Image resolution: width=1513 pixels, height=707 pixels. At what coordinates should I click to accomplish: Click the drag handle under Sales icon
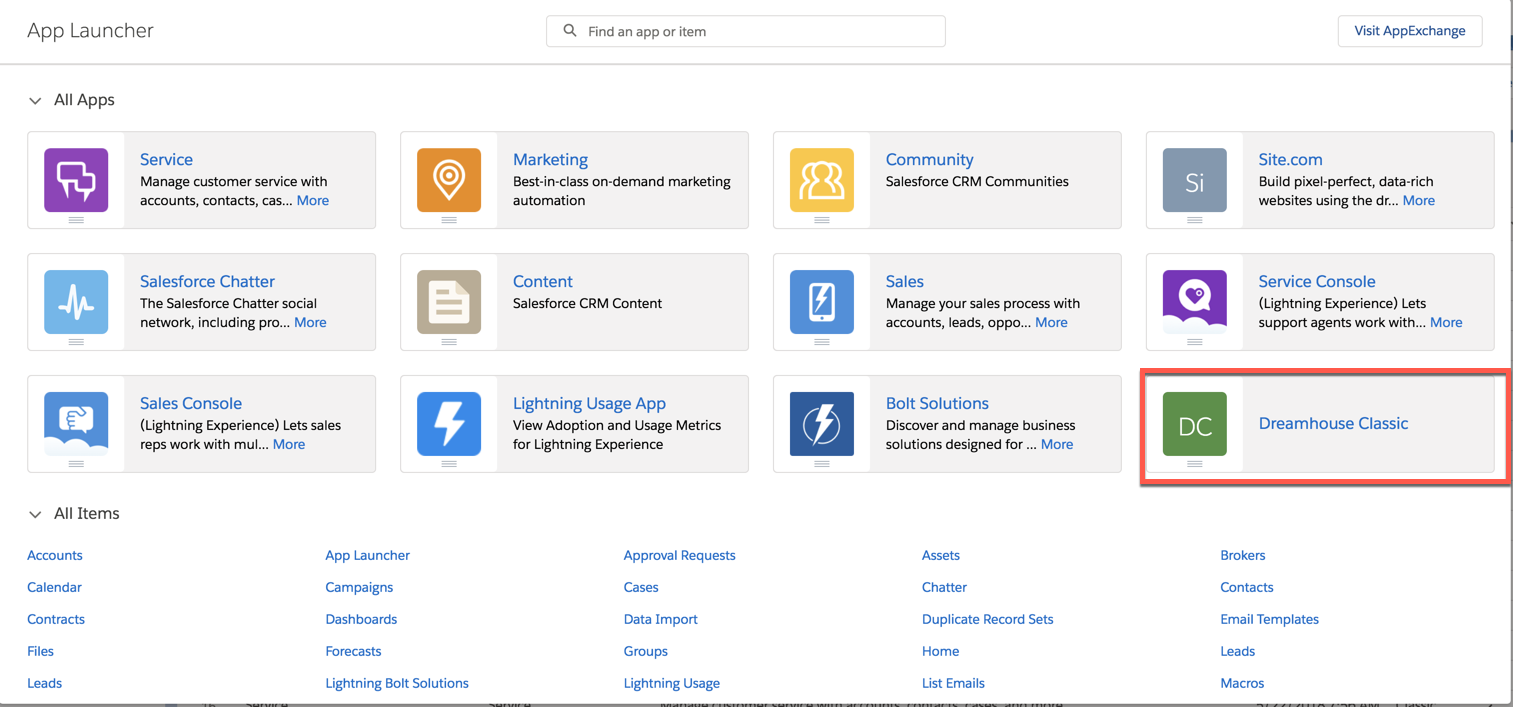coord(822,342)
